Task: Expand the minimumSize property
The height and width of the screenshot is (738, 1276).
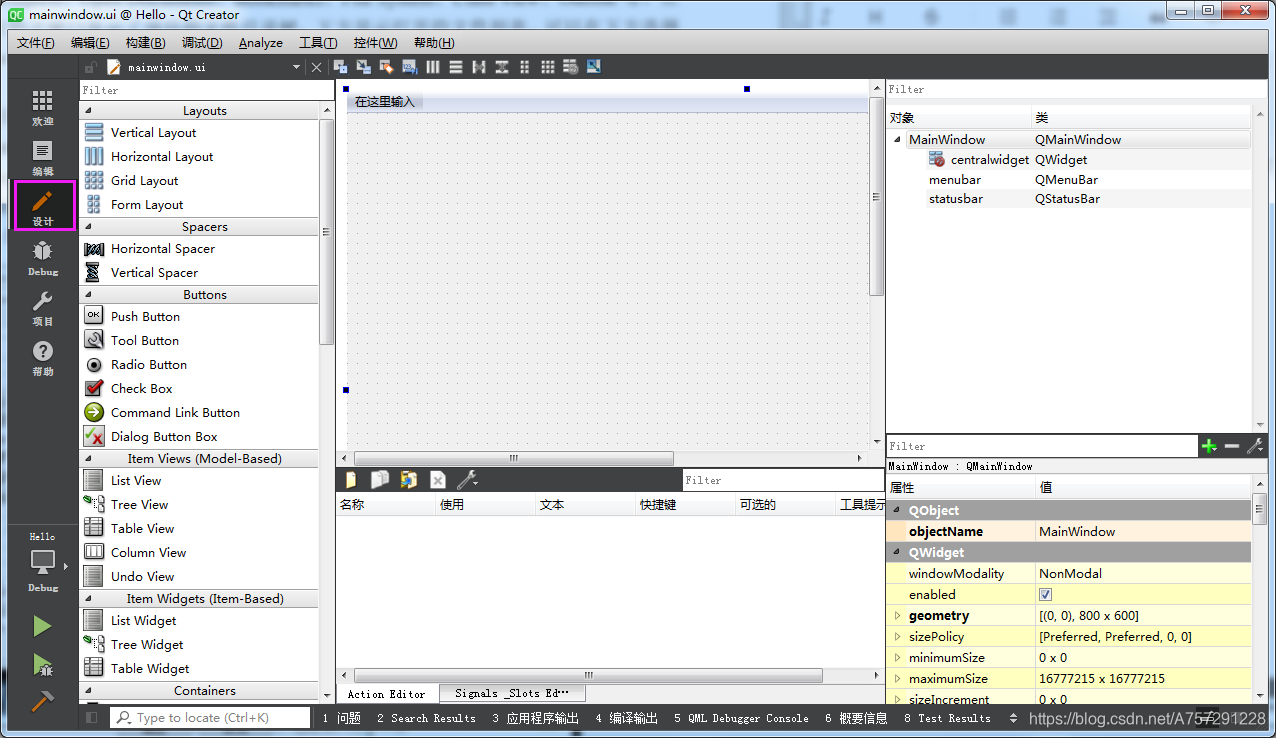Action: [897, 658]
